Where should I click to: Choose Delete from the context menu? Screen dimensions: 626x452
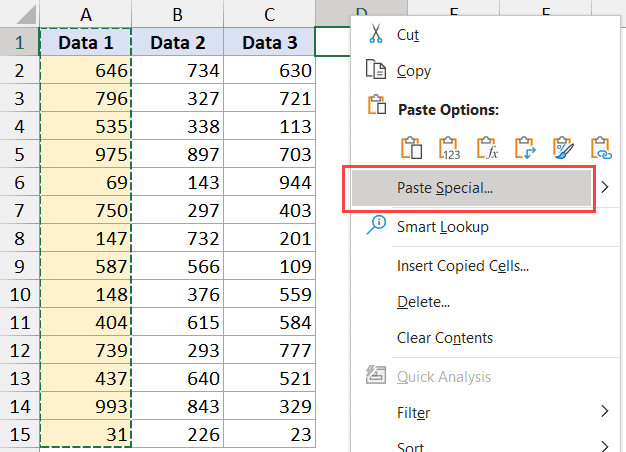click(422, 301)
